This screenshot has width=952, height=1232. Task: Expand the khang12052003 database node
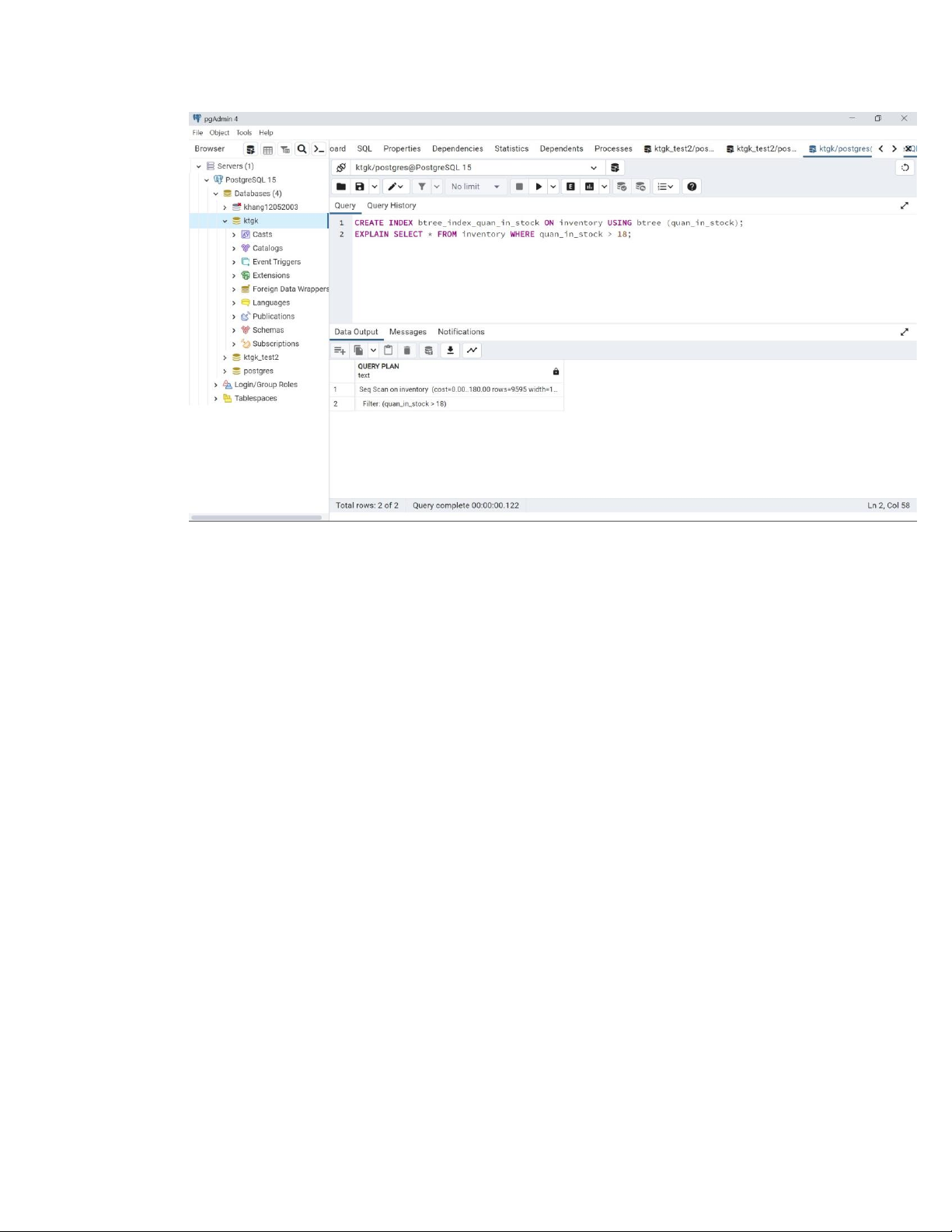point(225,208)
